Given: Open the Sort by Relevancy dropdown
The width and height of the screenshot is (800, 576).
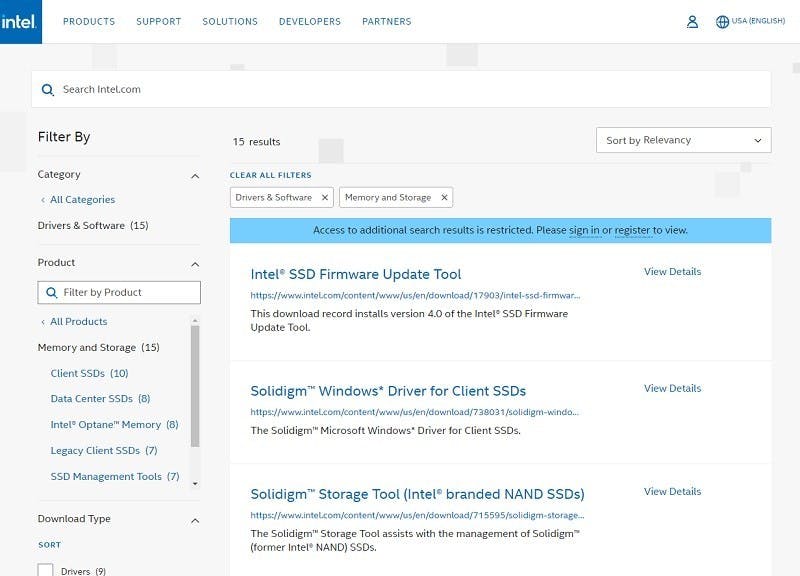Looking at the screenshot, I should point(683,141).
